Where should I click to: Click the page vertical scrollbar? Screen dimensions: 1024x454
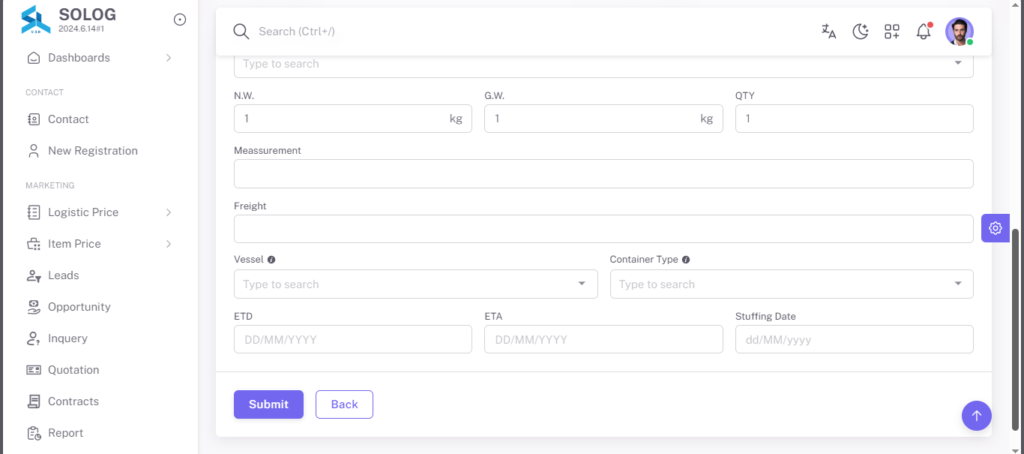click(1016, 330)
